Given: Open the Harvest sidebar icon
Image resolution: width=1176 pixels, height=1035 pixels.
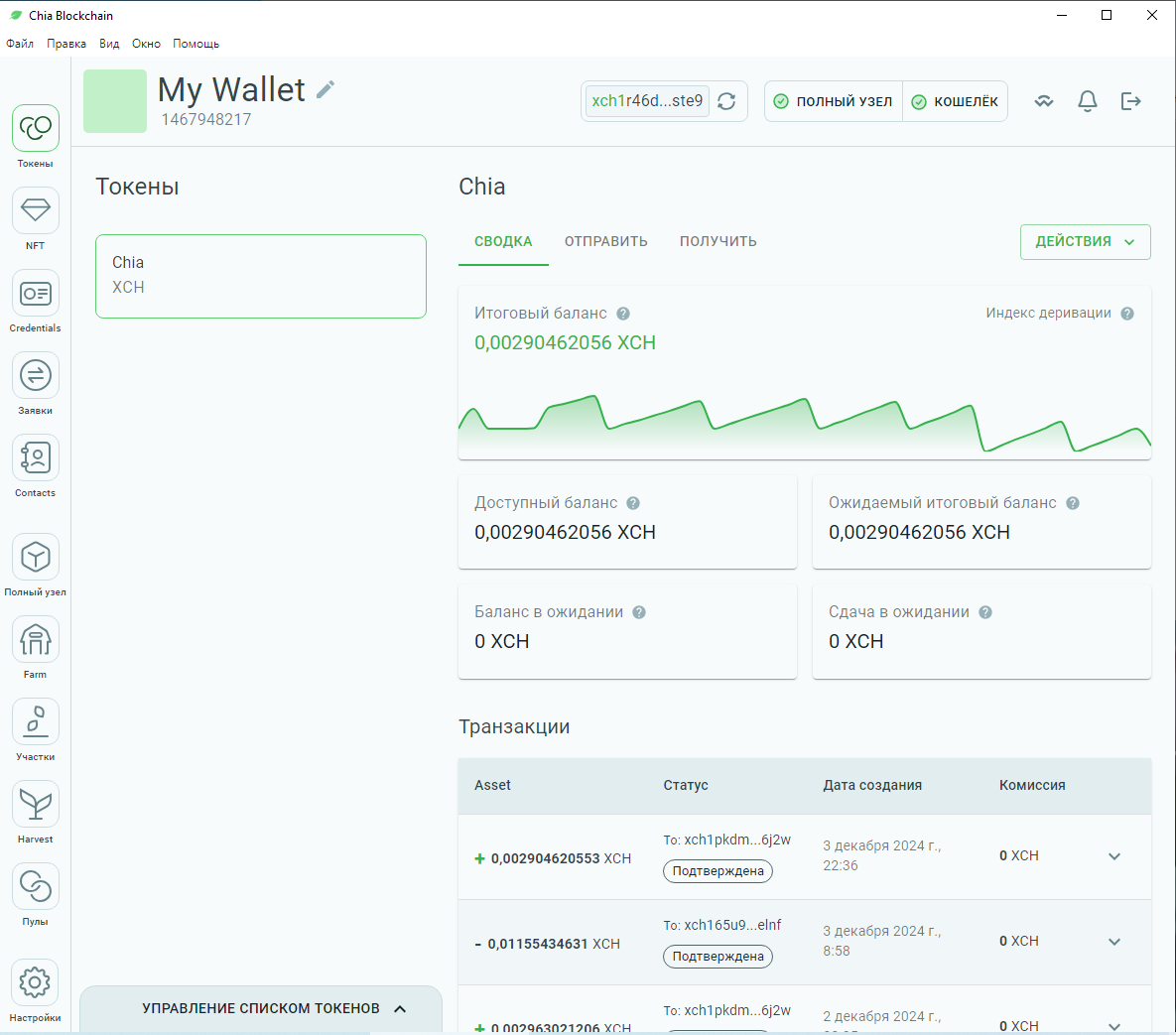Looking at the screenshot, I should [x=36, y=805].
